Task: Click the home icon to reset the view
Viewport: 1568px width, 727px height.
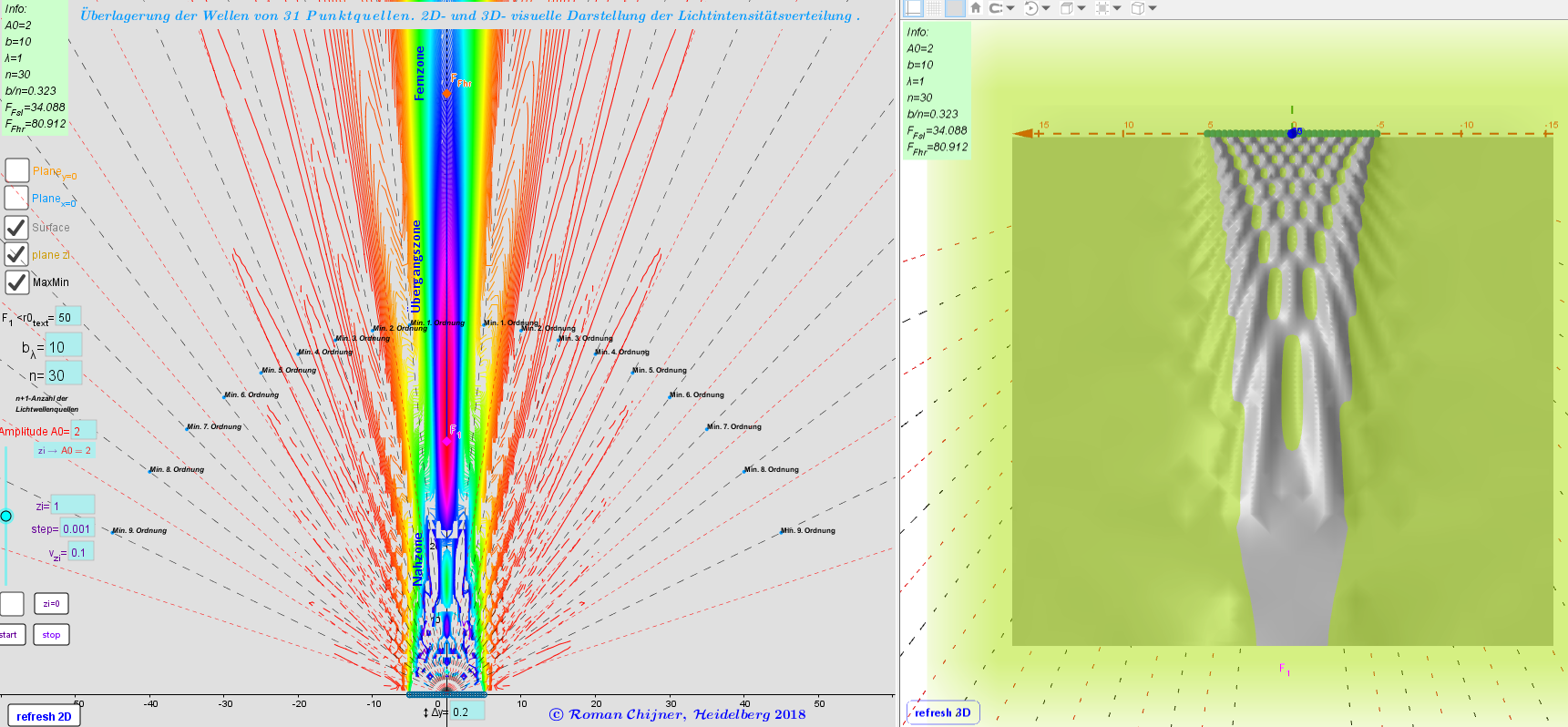Action: tap(976, 8)
